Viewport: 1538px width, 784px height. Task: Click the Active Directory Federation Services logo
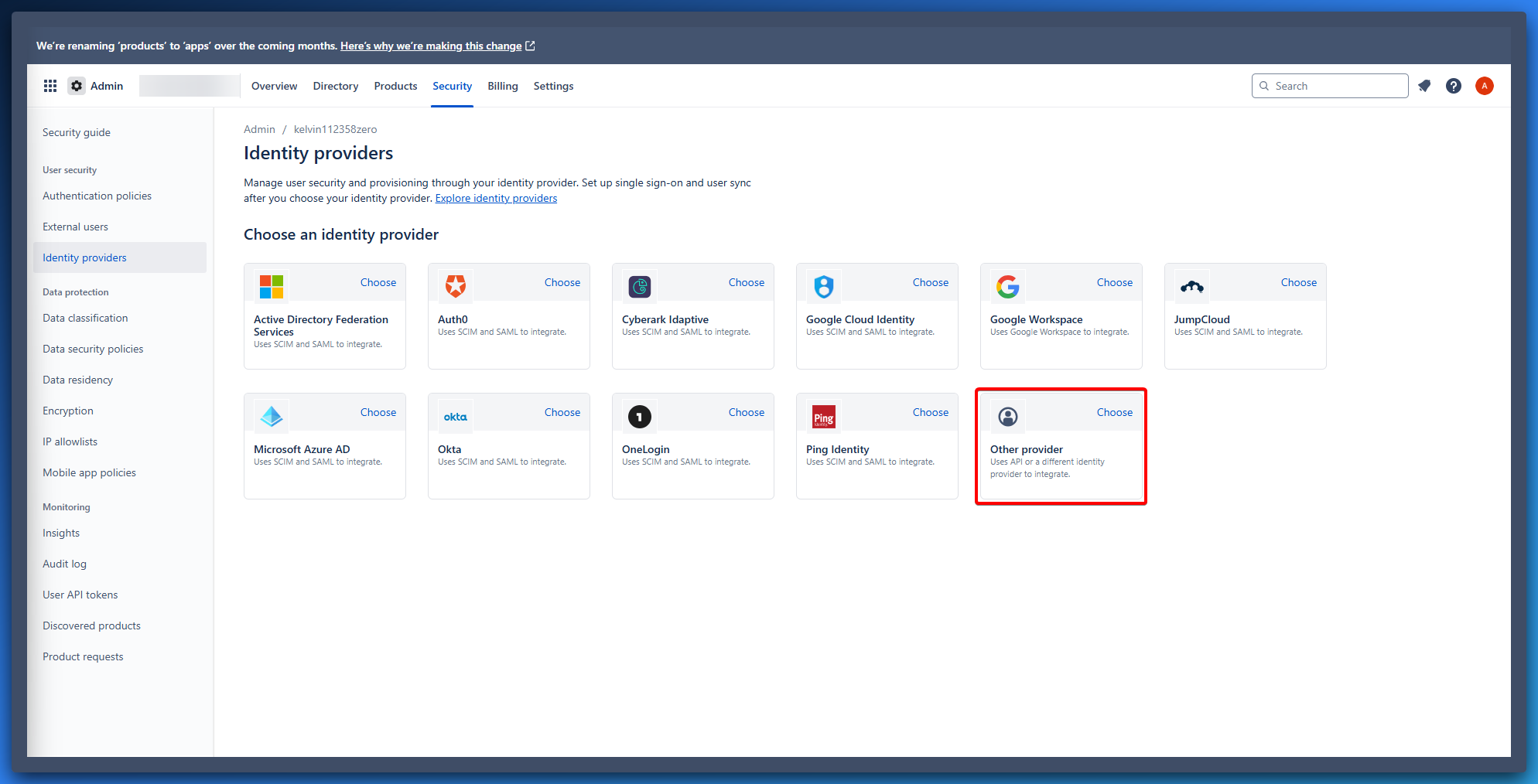pos(272,287)
